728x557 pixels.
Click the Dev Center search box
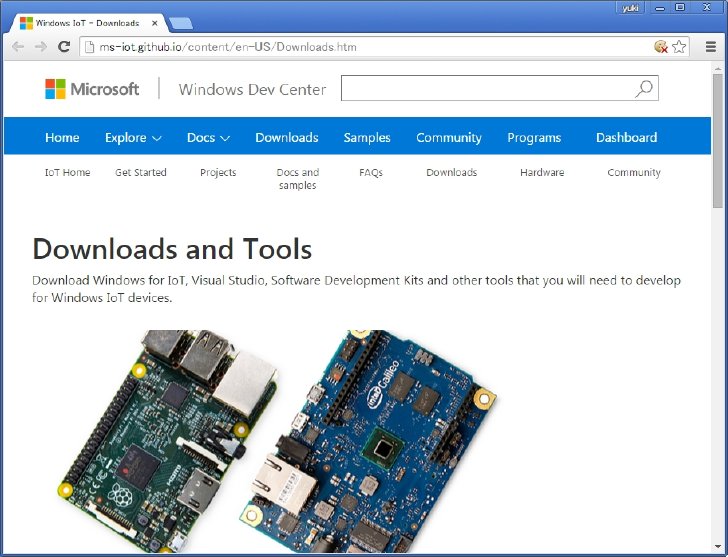pyautogui.click(x=500, y=88)
